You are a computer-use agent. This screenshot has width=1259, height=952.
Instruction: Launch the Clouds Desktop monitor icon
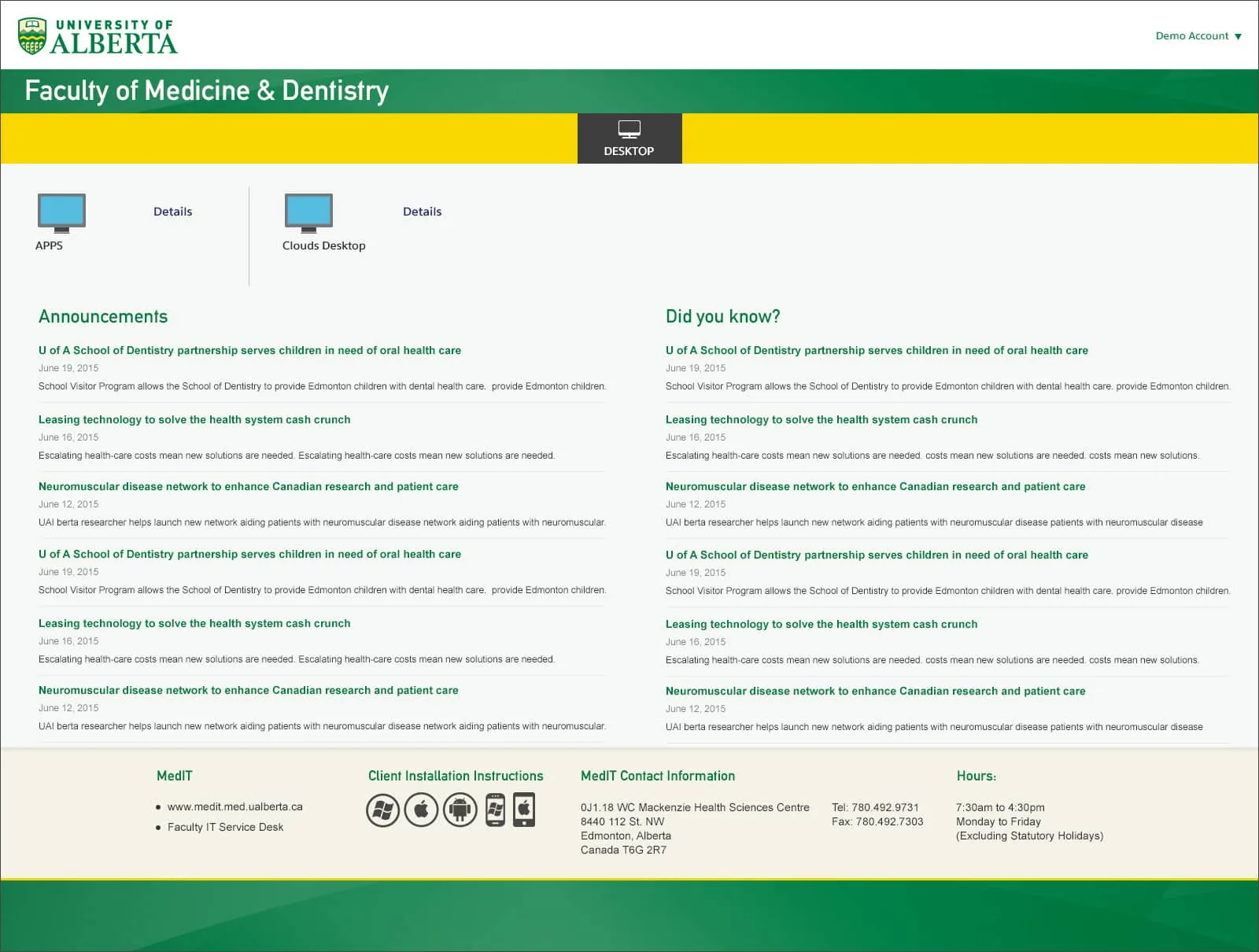coord(308,213)
